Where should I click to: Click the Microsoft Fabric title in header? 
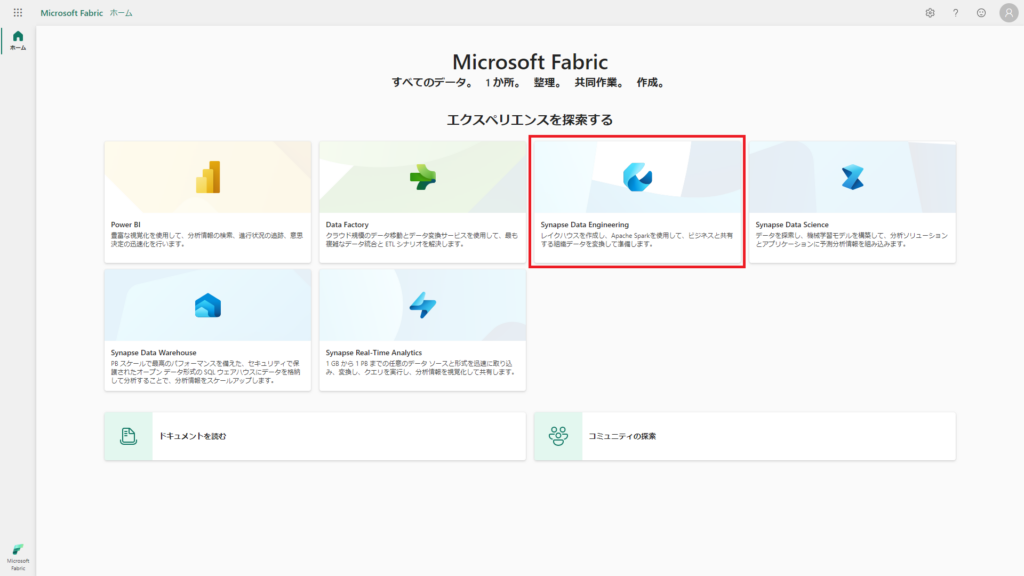coord(72,13)
